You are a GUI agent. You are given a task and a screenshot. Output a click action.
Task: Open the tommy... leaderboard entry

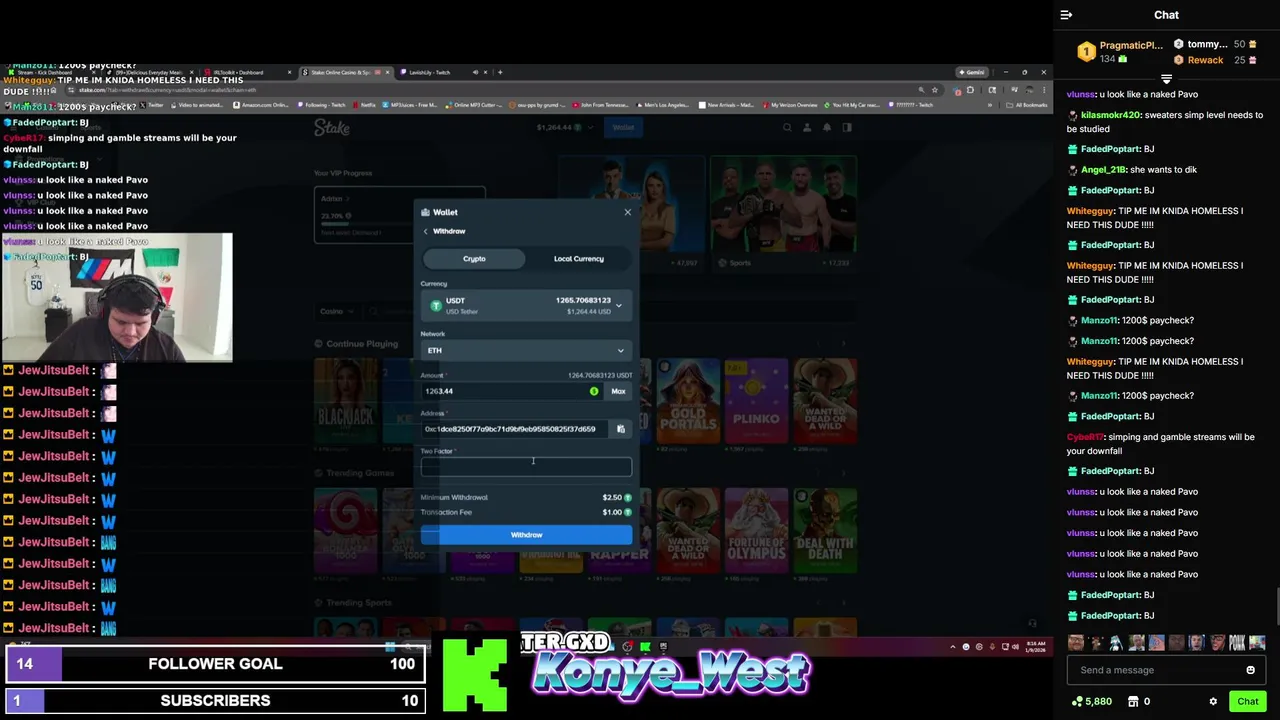(x=1215, y=44)
